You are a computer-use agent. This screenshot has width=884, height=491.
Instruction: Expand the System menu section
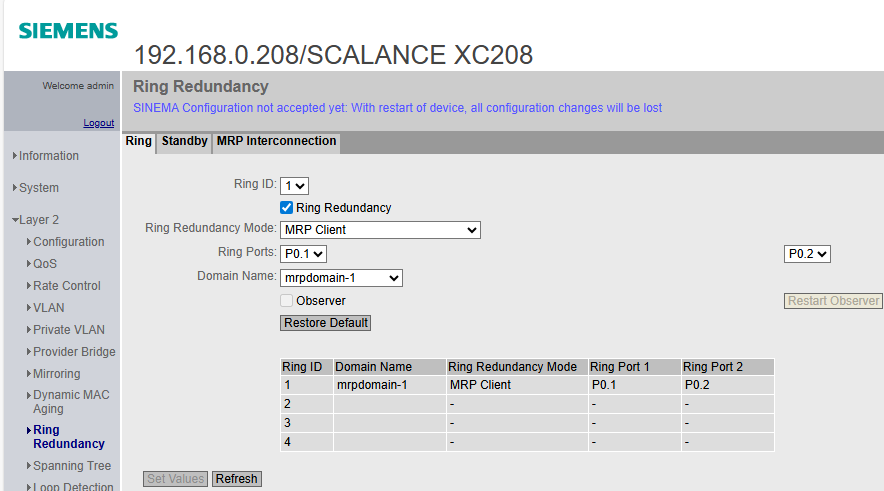[x=38, y=188]
